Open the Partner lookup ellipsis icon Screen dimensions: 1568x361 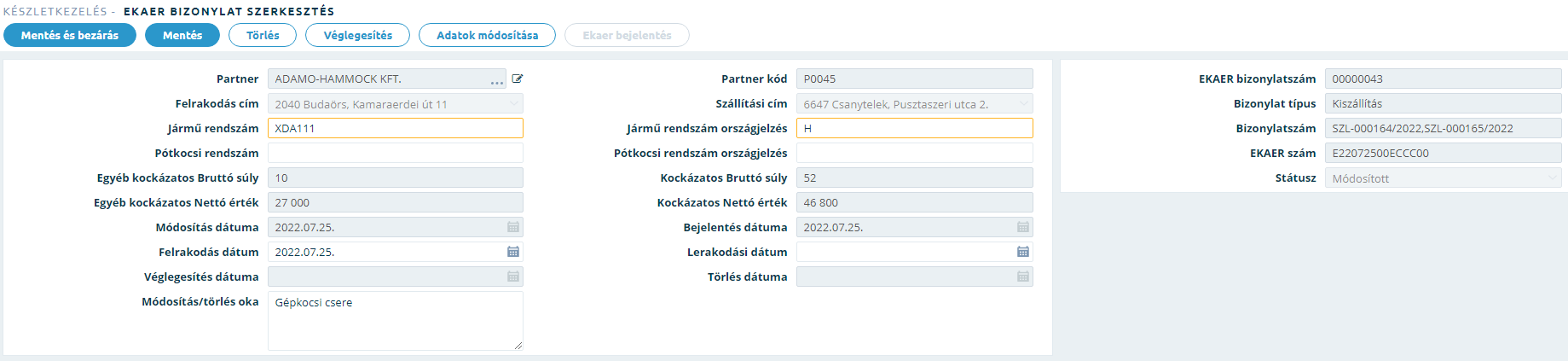click(497, 82)
